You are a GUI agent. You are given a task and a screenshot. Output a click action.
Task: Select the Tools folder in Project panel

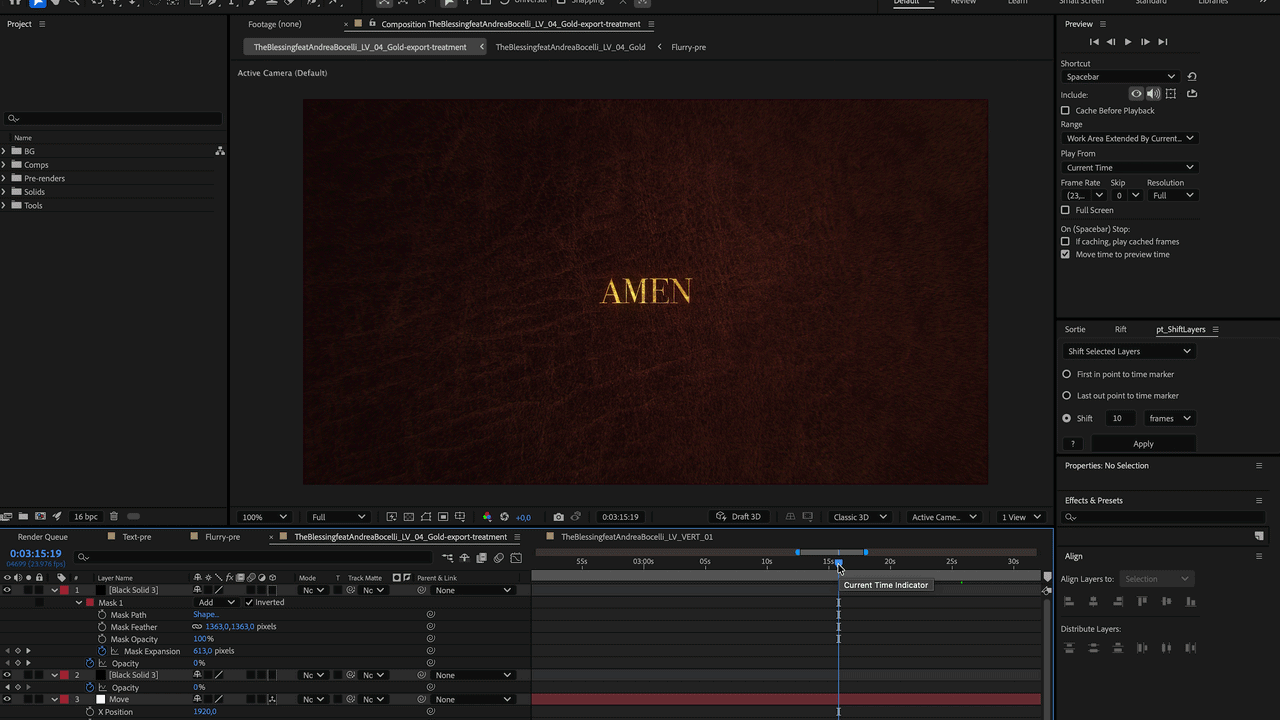(33, 206)
